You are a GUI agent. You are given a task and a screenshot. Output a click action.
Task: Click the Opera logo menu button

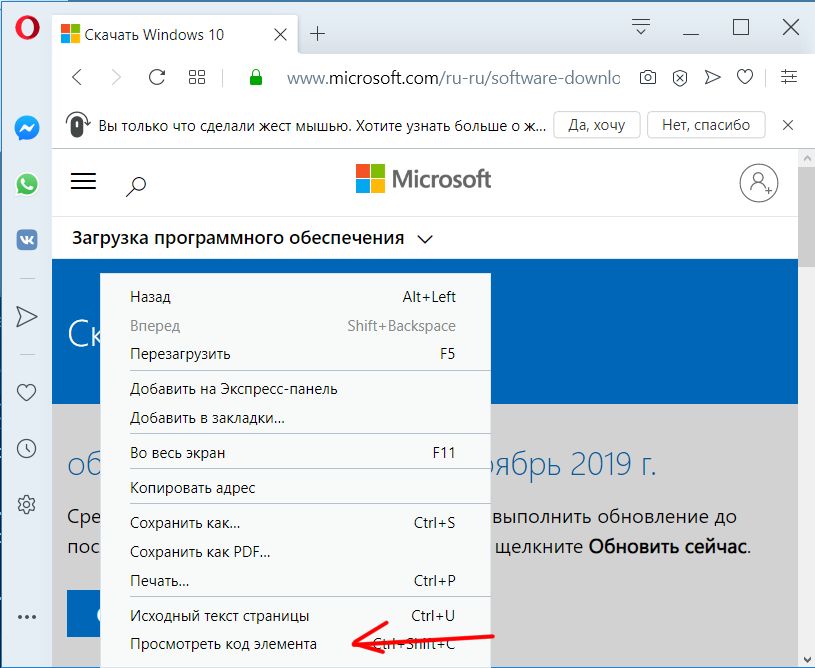[x=27, y=29]
